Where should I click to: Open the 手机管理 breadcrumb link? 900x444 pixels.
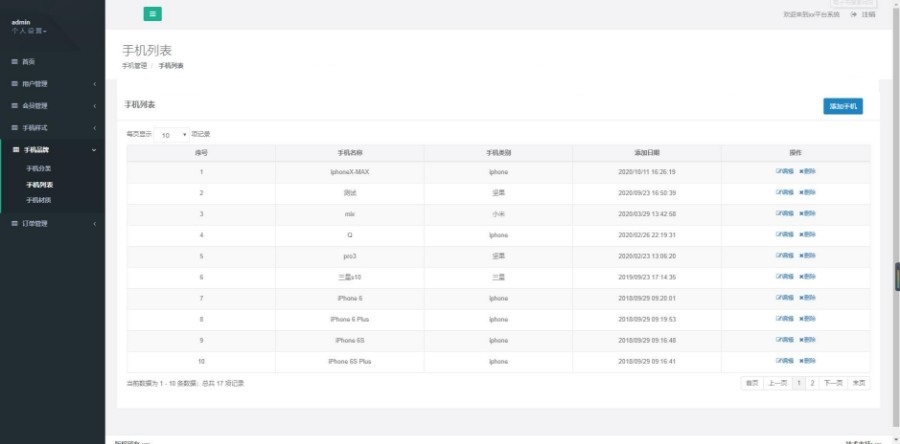pyautogui.click(x=134, y=66)
